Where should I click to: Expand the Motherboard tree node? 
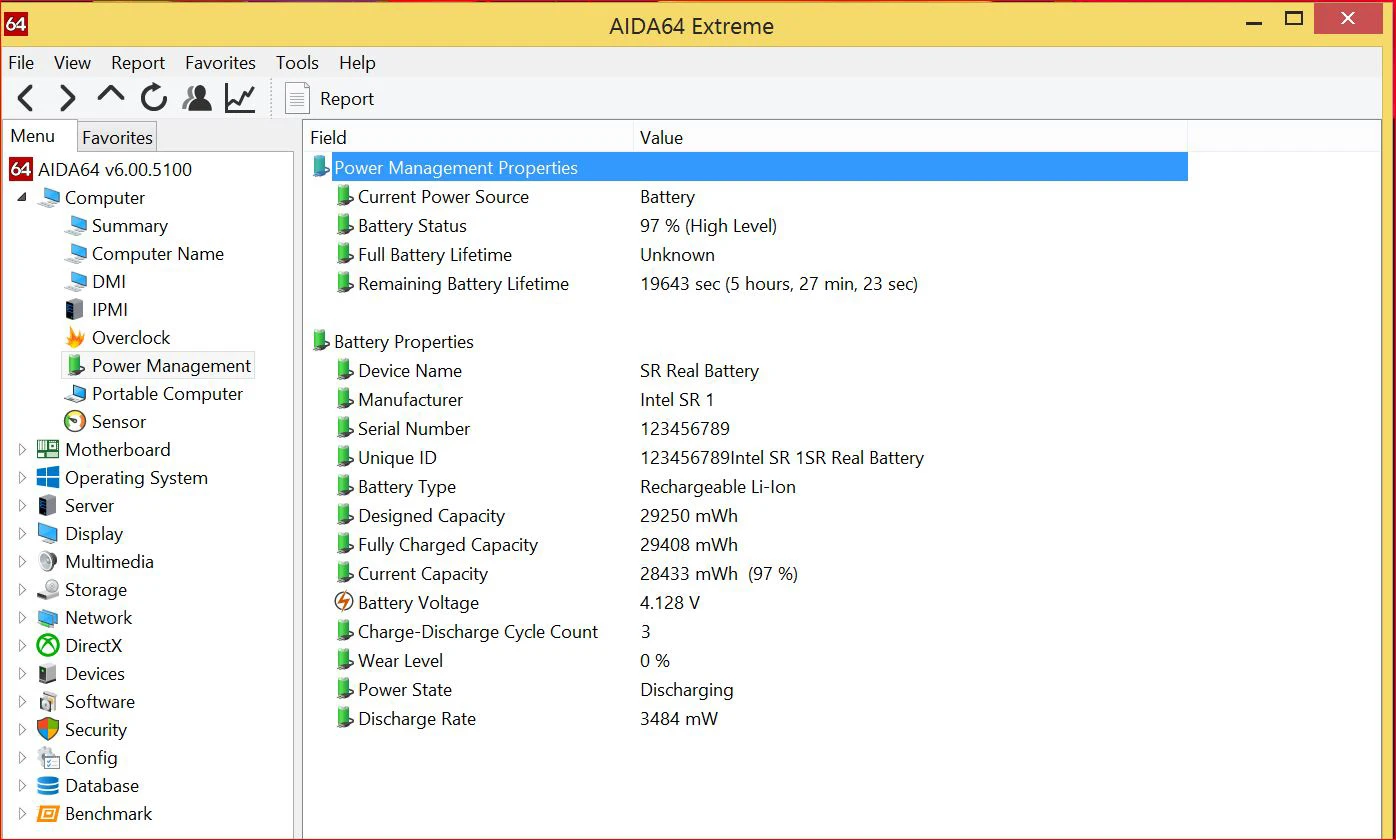pyautogui.click(x=22, y=450)
